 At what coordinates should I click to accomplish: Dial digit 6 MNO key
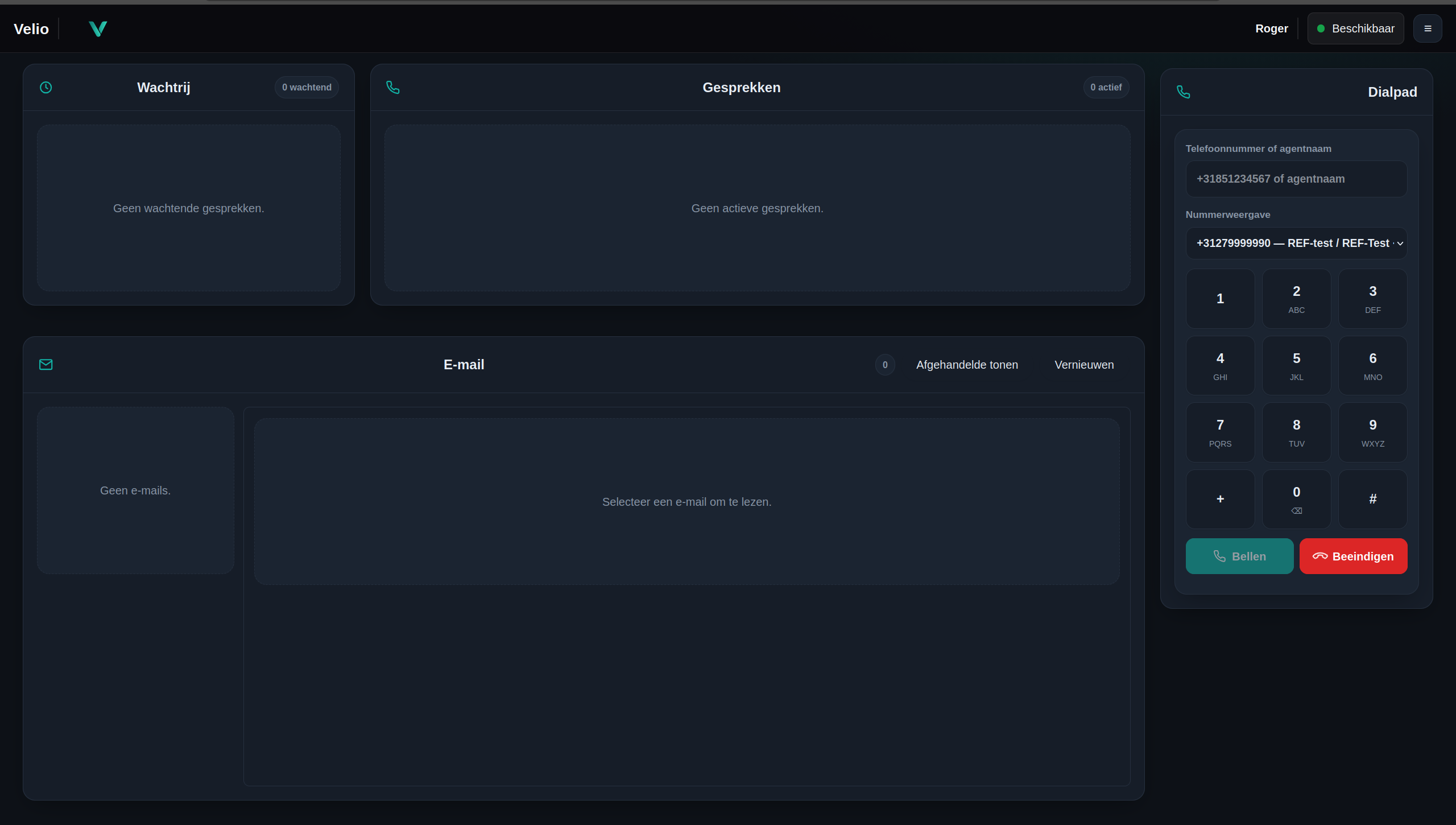pyautogui.click(x=1373, y=366)
